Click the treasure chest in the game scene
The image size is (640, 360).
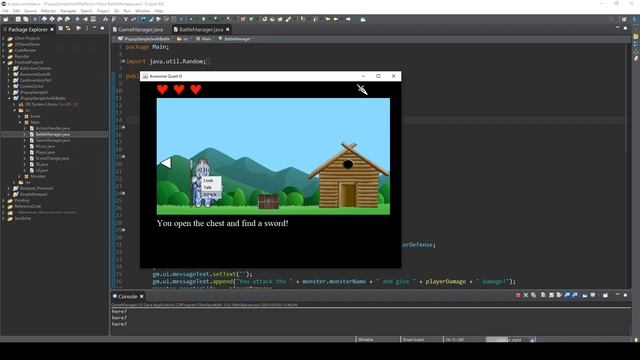[x=268, y=201]
